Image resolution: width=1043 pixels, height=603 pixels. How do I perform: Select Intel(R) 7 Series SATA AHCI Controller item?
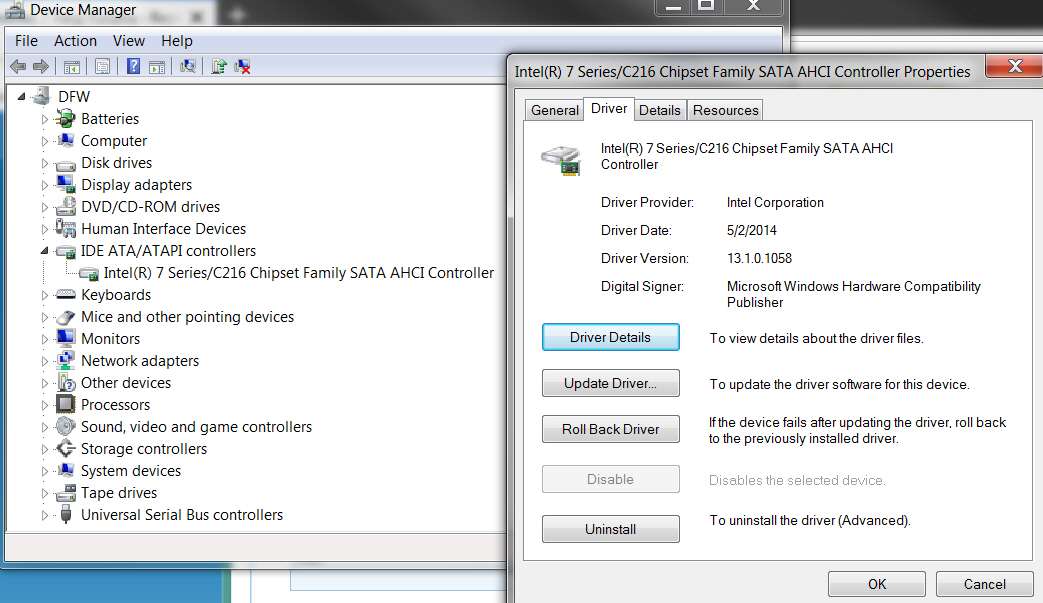299,273
